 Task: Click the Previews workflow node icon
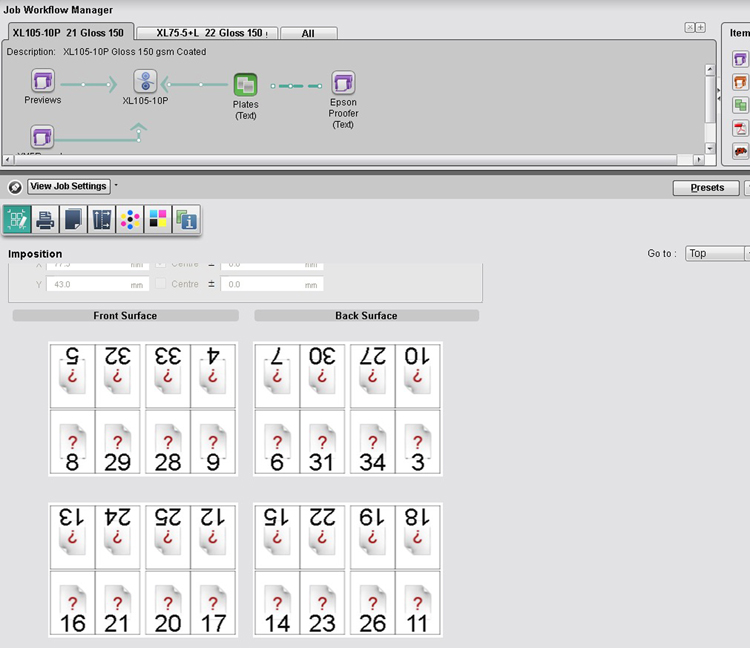(43, 80)
